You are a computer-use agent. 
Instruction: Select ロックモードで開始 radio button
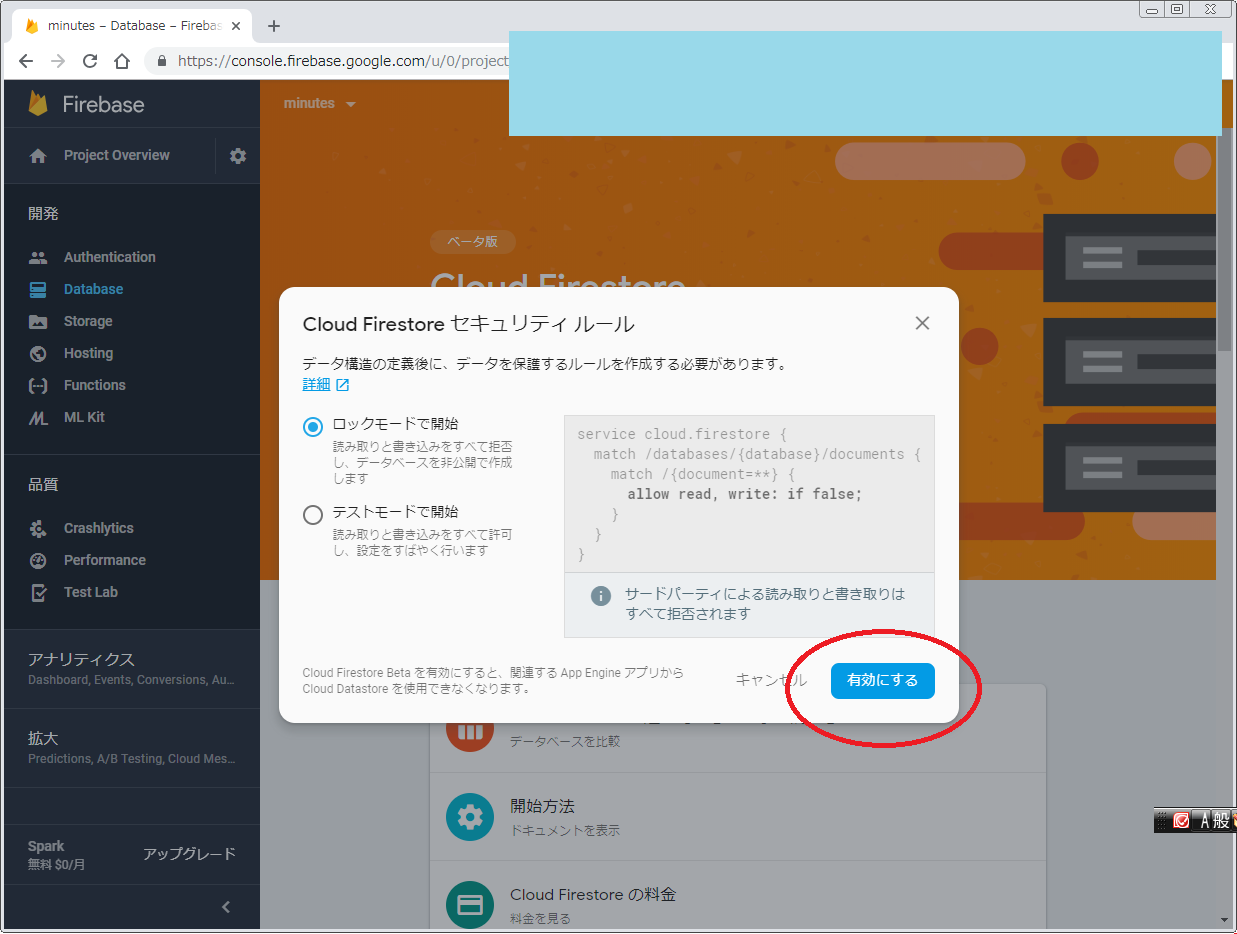313,427
